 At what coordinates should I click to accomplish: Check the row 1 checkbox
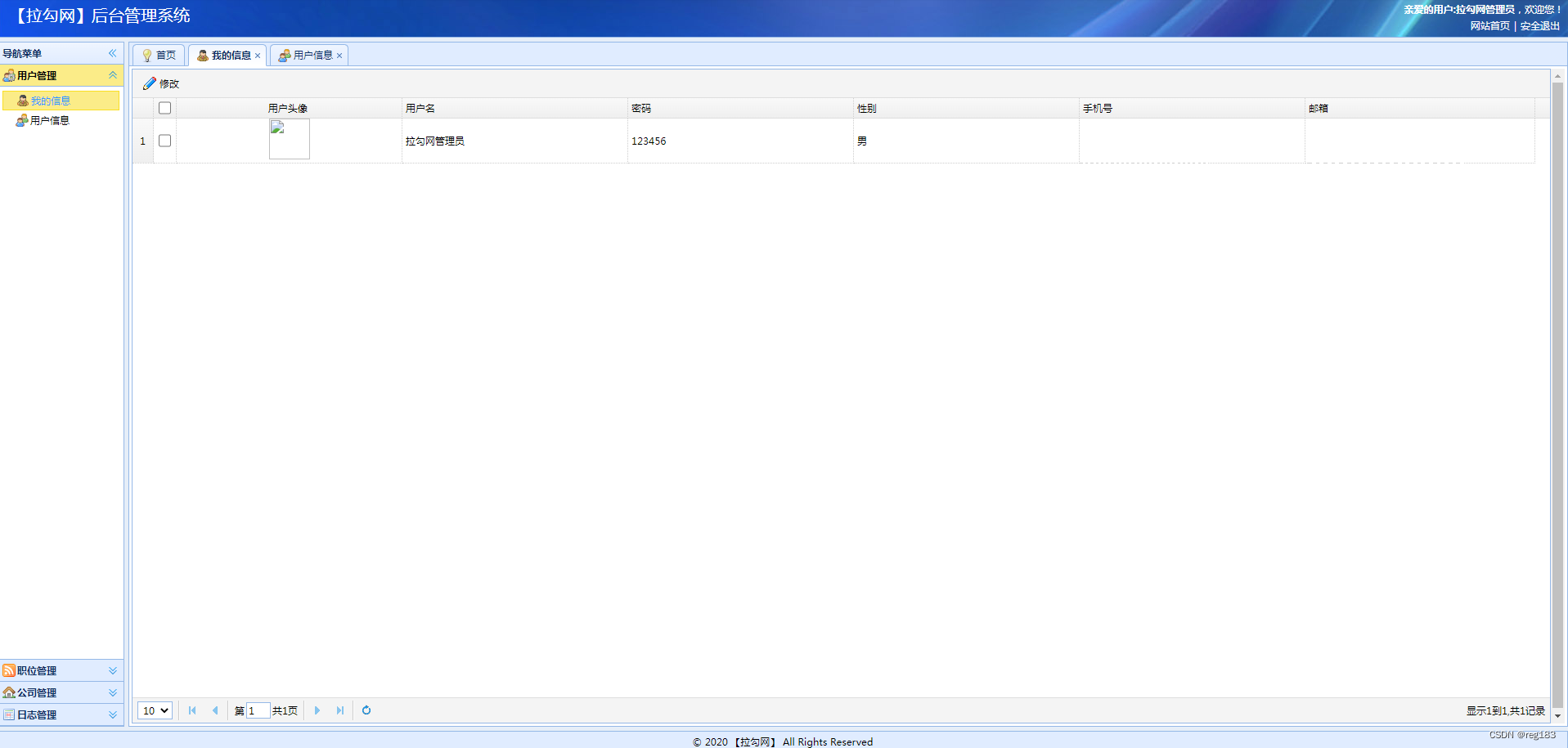pos(164,141)
